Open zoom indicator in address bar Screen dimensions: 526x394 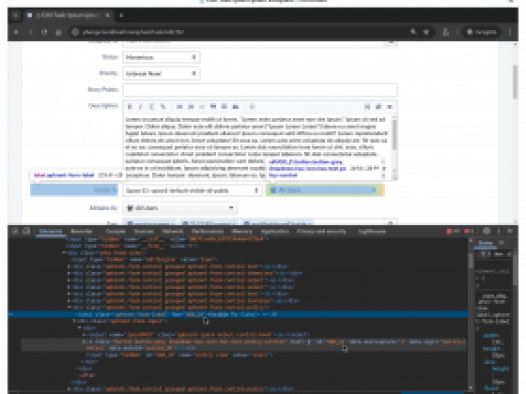413,32
